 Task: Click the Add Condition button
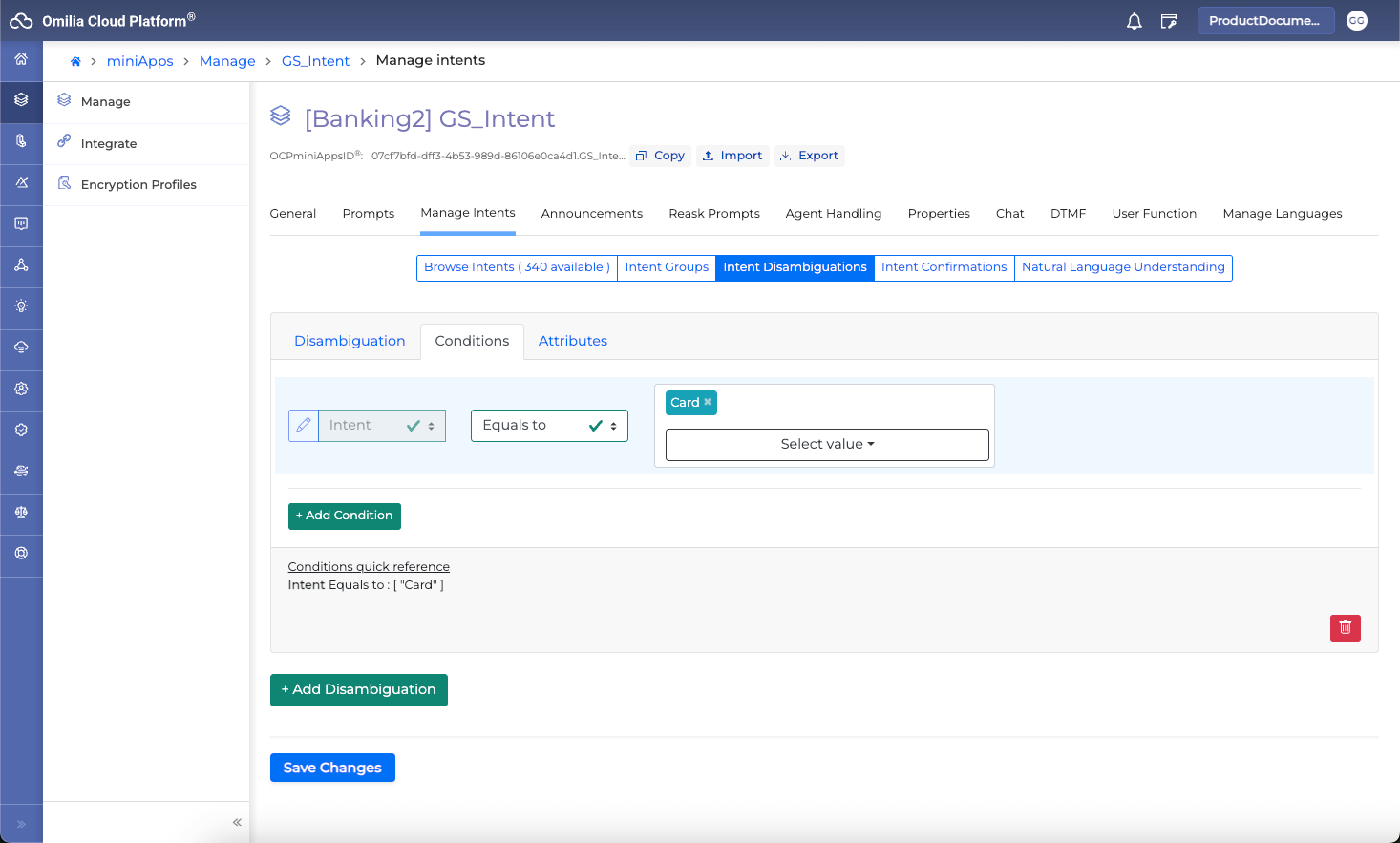pos(344,516)
